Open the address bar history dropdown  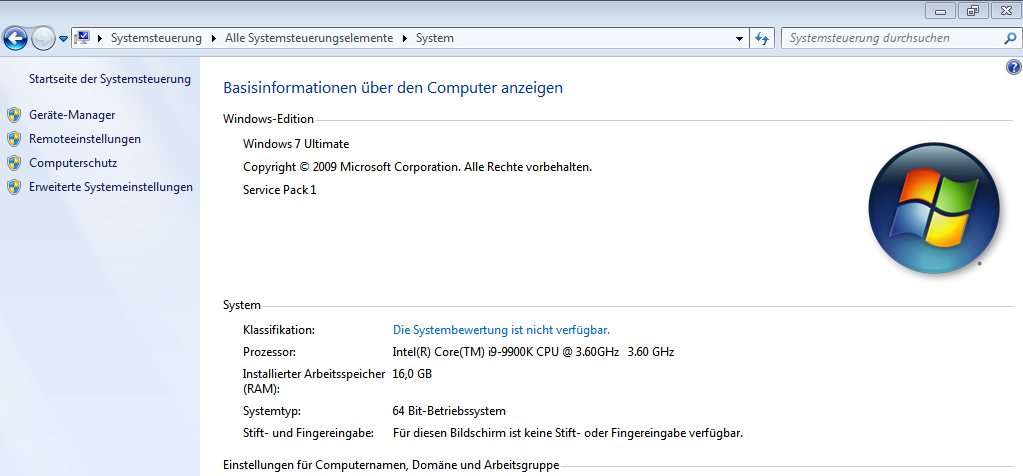739,38
